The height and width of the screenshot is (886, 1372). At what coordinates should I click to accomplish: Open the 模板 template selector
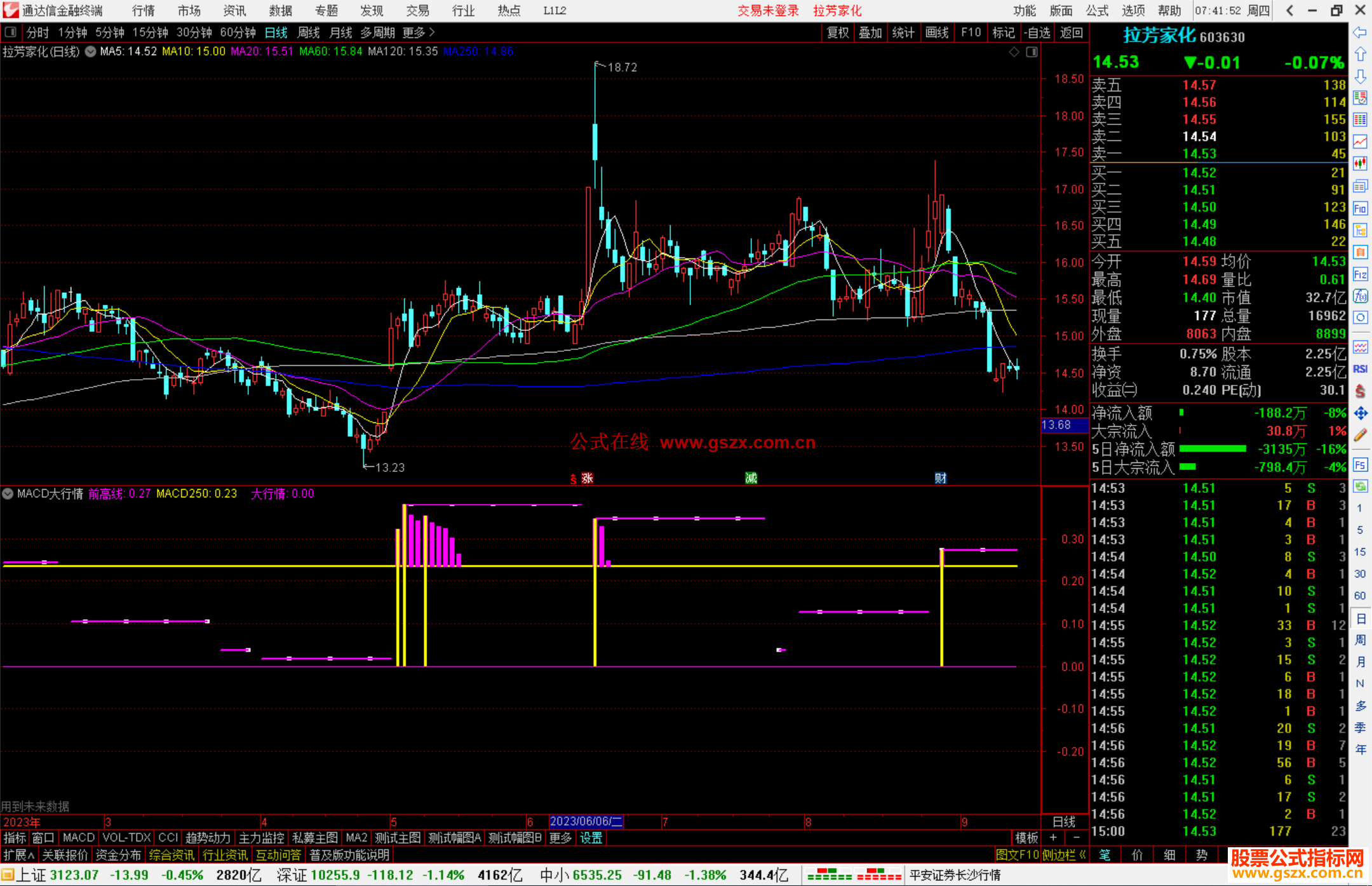click(x=1026, y=838)
